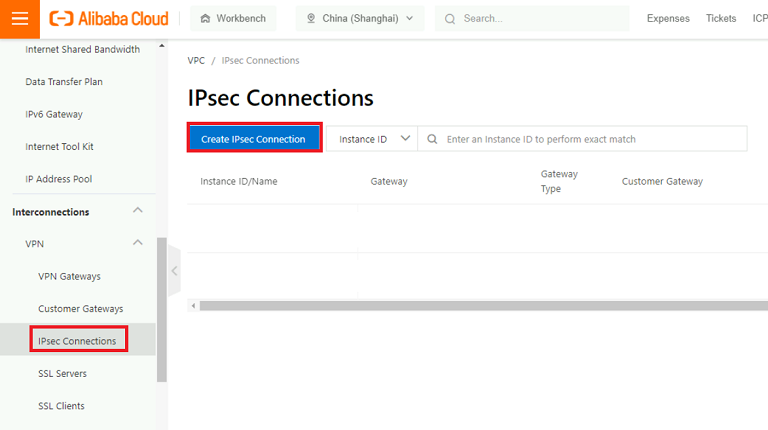Select Customer Gateways in sidebar

80,309
